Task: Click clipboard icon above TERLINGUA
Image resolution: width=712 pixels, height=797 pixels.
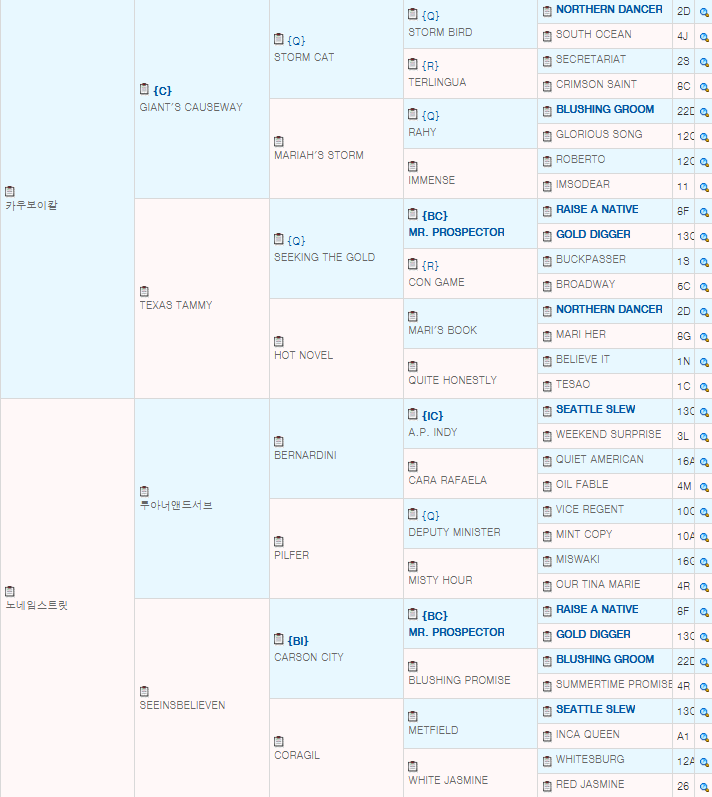Action: click(413, 64)
